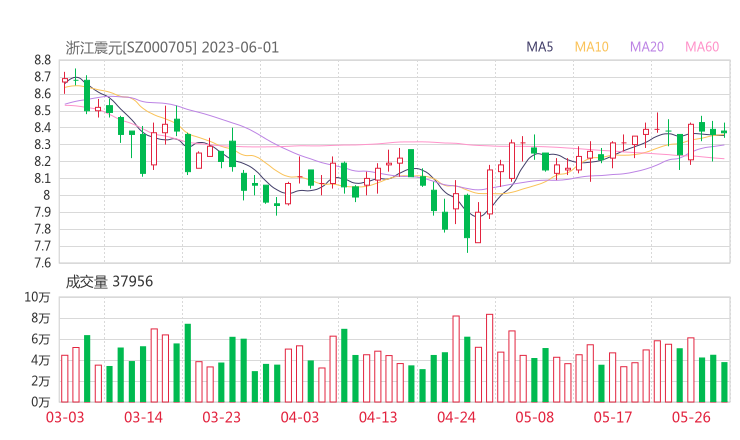This screenshot has height=440, width=740.
Task: Click the 4万 volume axis label
Action: coord(41,360)
